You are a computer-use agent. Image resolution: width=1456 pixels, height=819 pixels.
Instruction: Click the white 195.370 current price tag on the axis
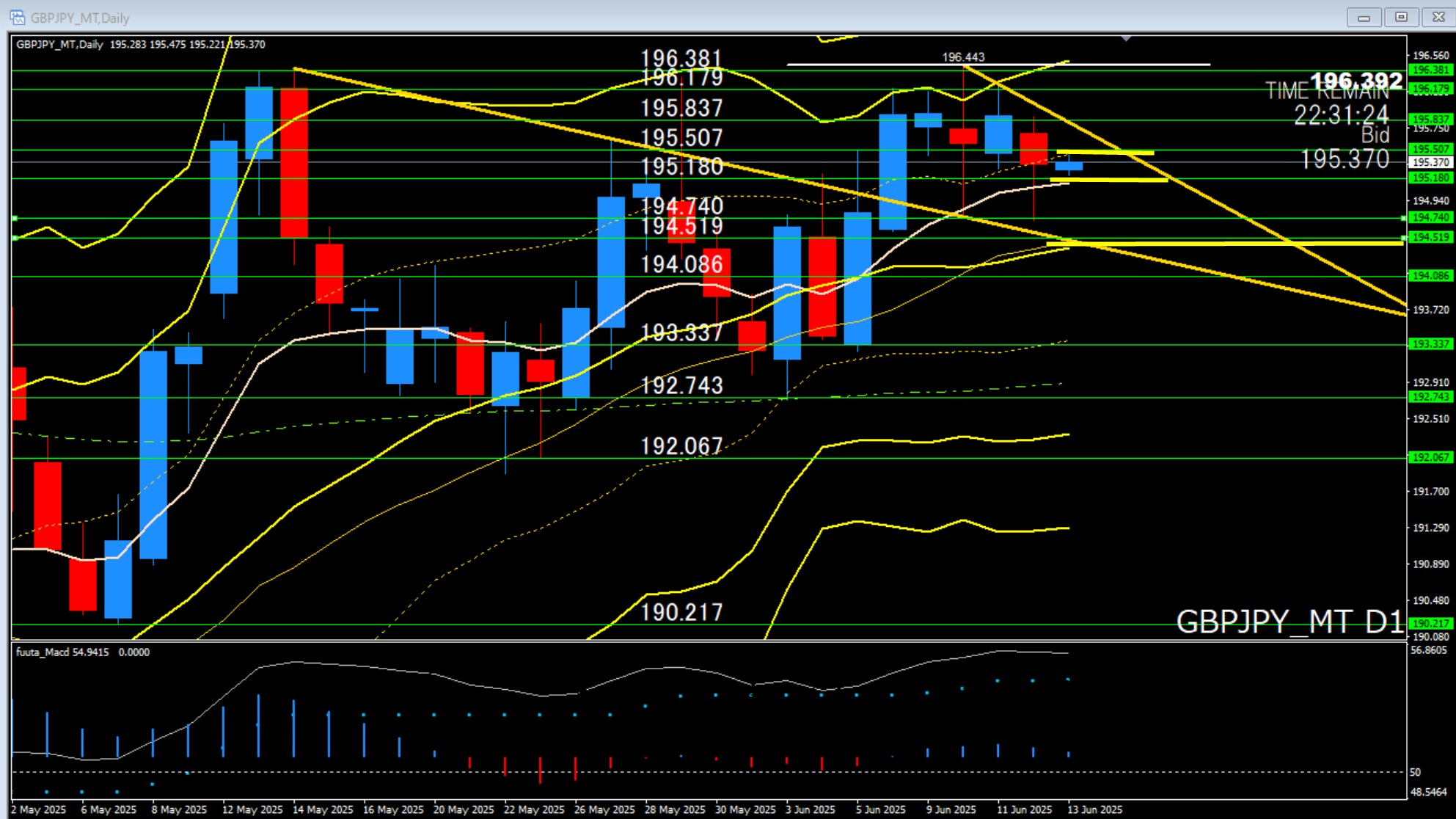click(1430, 162)
